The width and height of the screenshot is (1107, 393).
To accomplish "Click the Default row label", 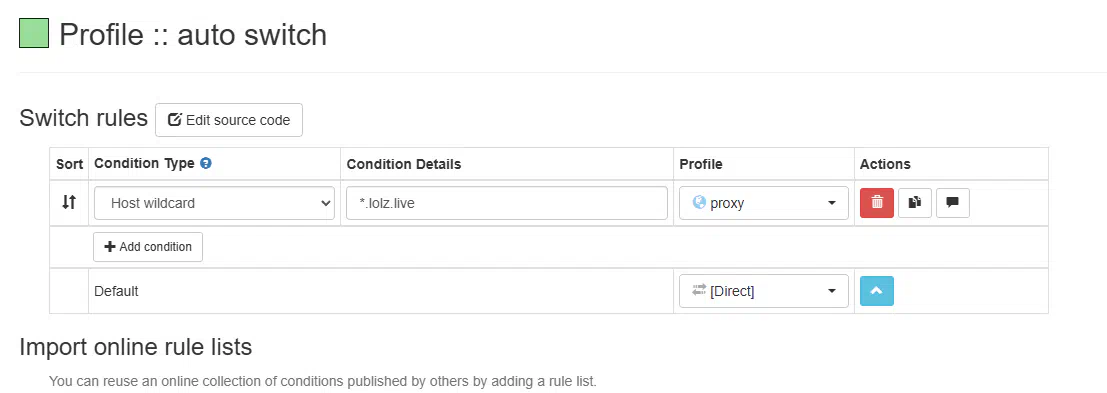I will [x=116, y=291].
